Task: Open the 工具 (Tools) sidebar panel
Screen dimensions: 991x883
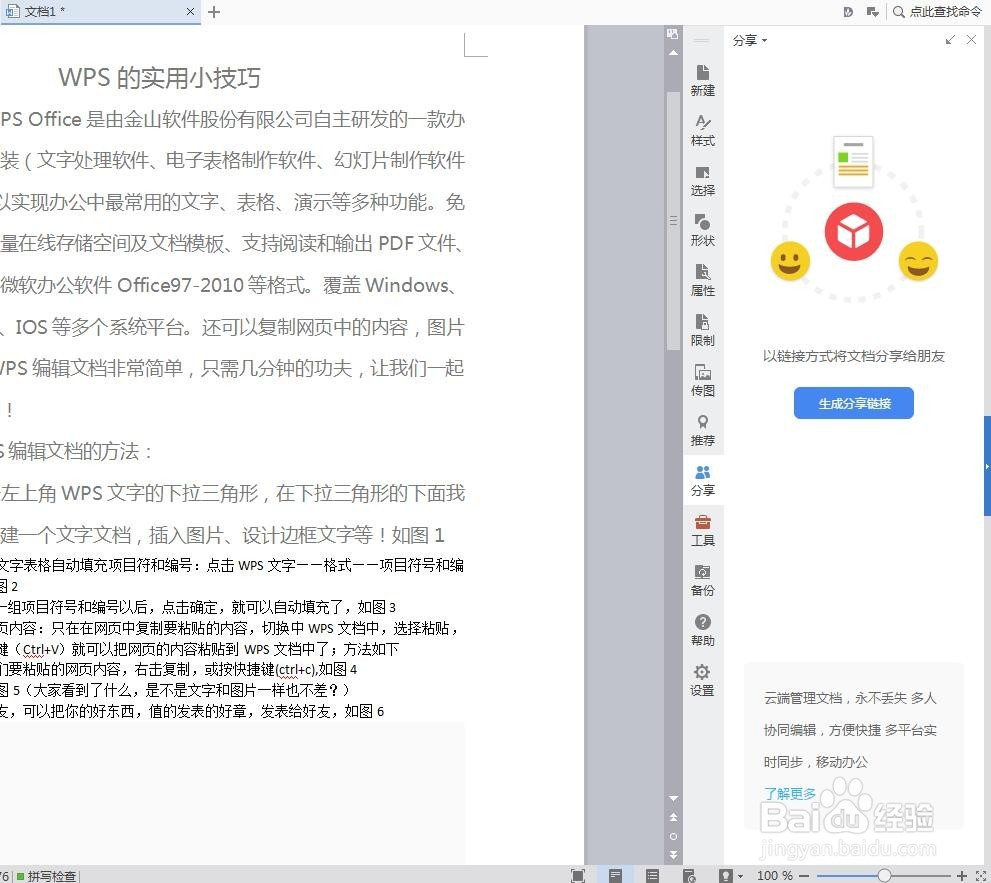Action: click(x=702, y=531)
